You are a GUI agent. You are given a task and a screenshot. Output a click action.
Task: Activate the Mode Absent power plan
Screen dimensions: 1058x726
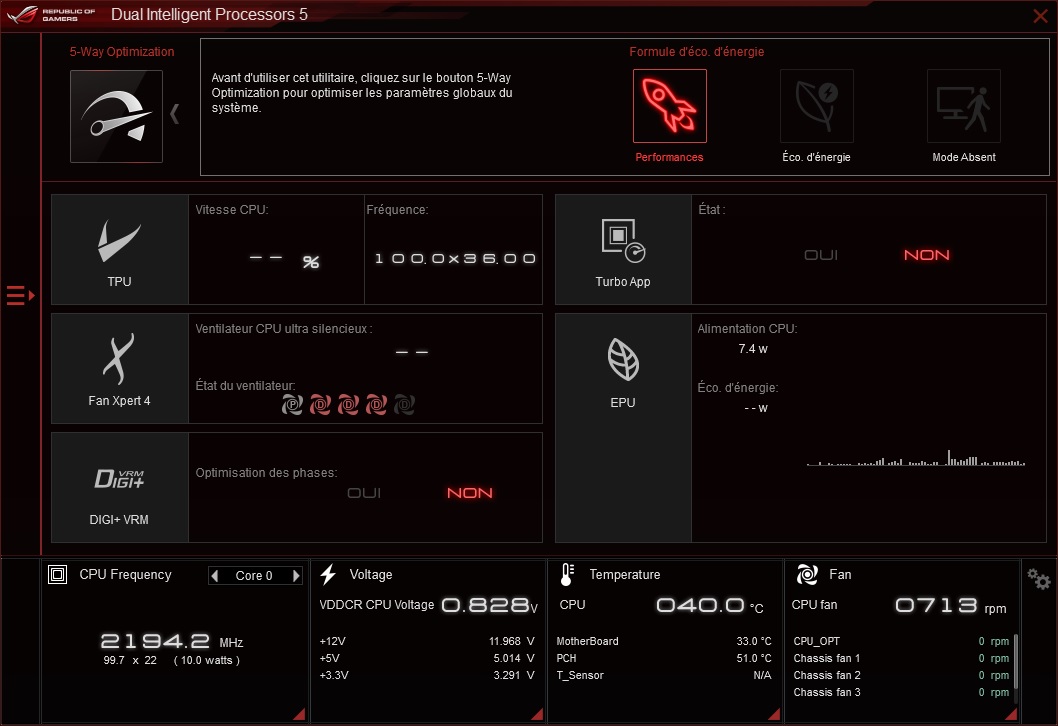point(963,106)
